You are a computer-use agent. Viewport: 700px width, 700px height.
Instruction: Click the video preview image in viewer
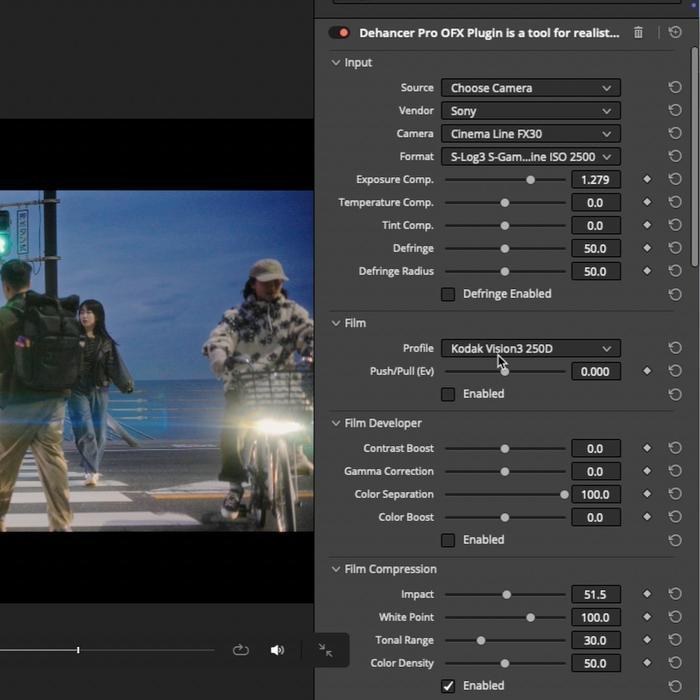(157, 361)
